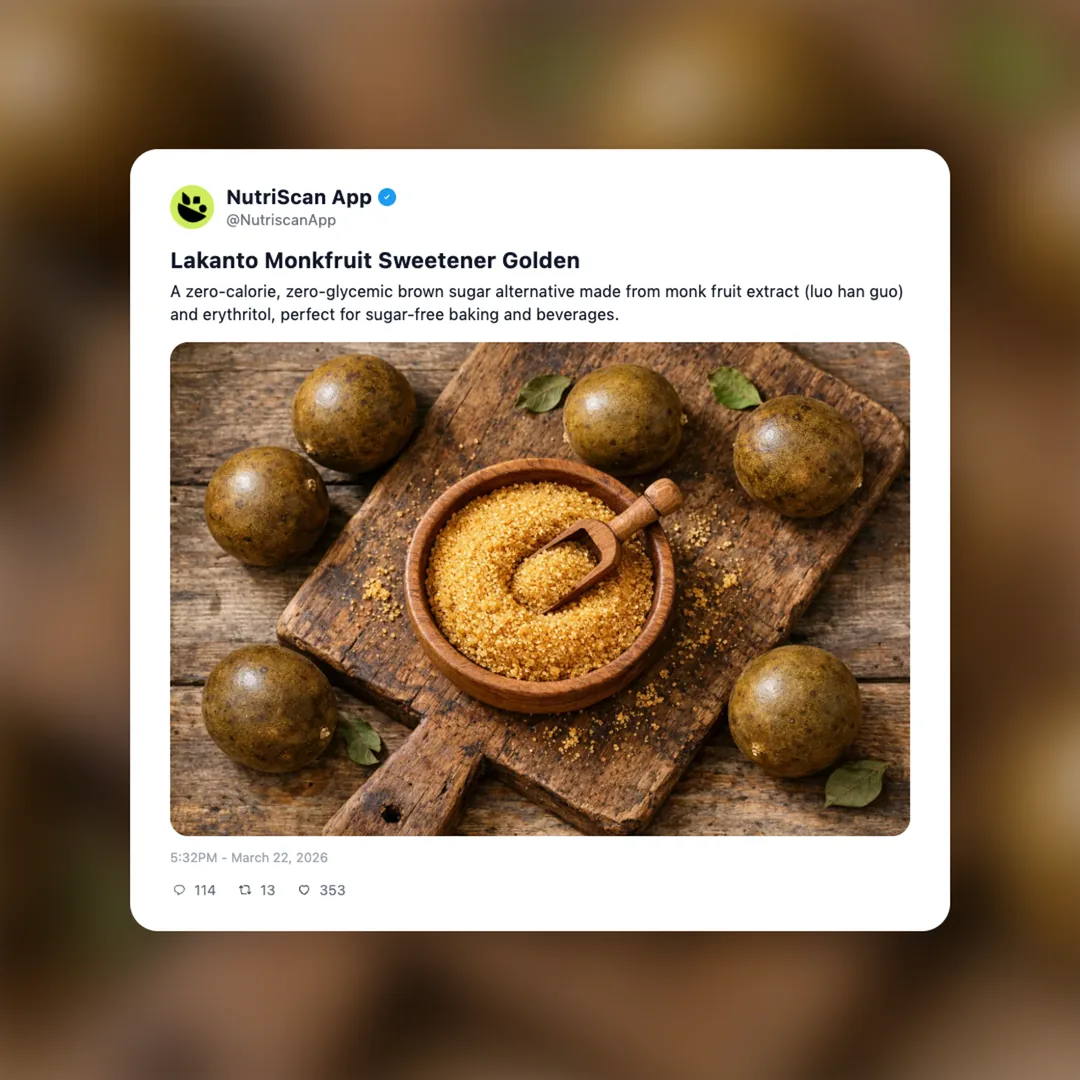Open the NutriScan App display name
1080x1080 pixels.
pos(299,197)
